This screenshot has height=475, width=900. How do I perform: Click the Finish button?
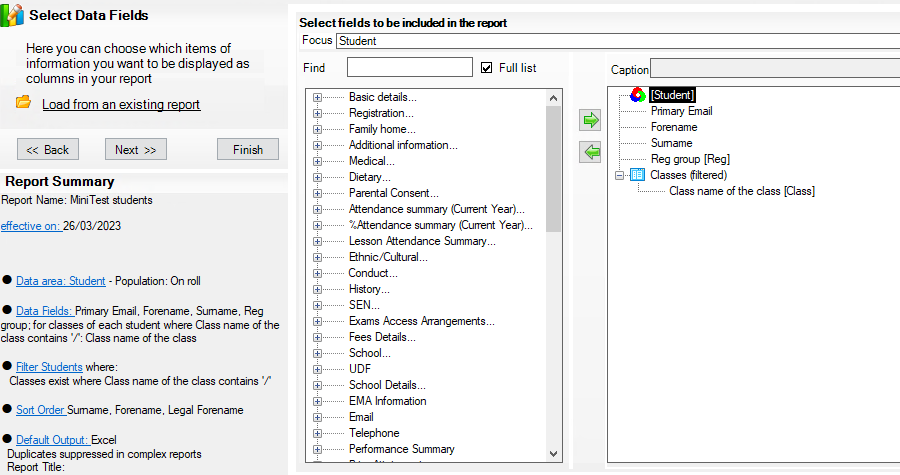248,149
